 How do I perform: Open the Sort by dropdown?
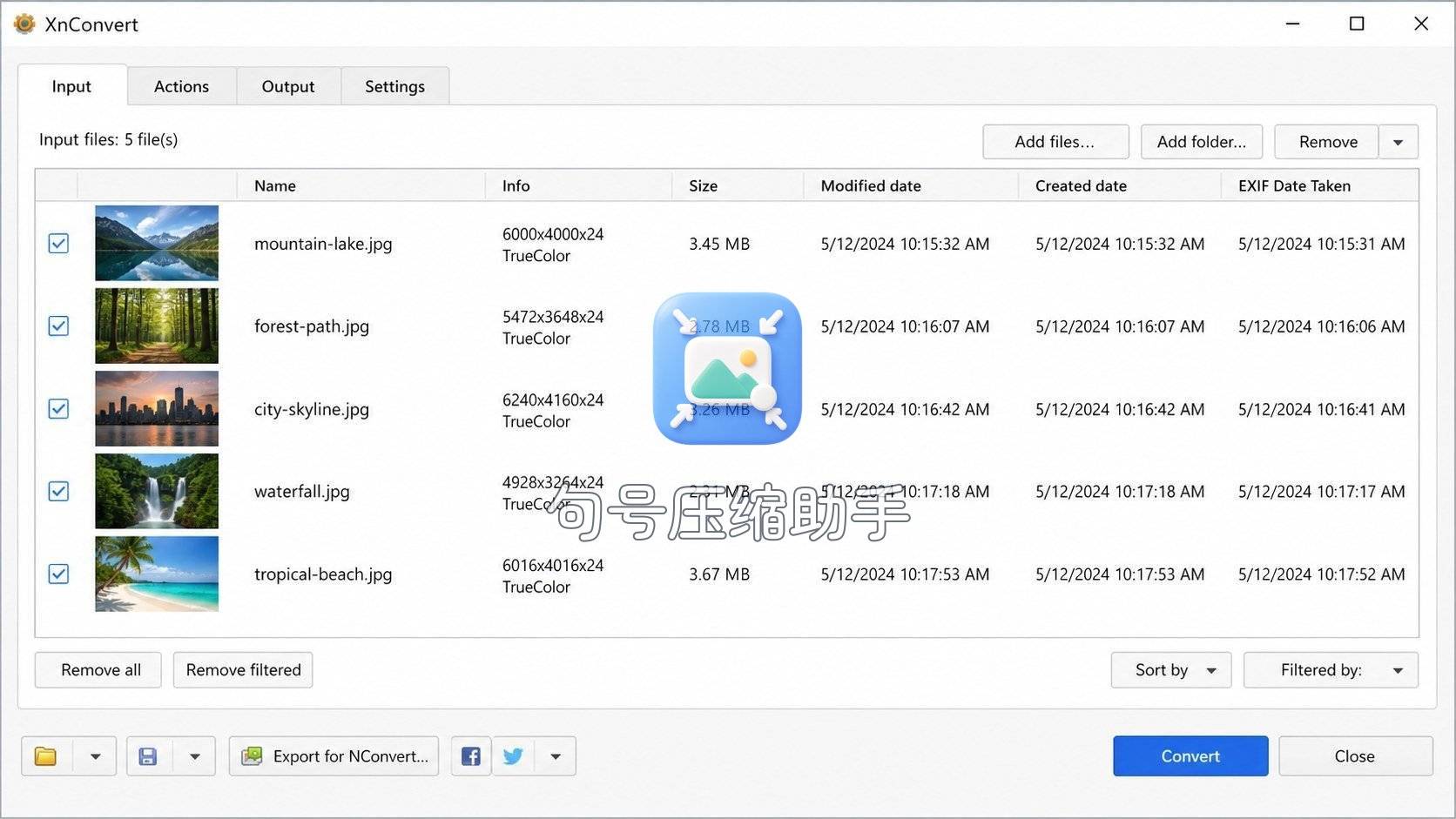coord(1171,670)
